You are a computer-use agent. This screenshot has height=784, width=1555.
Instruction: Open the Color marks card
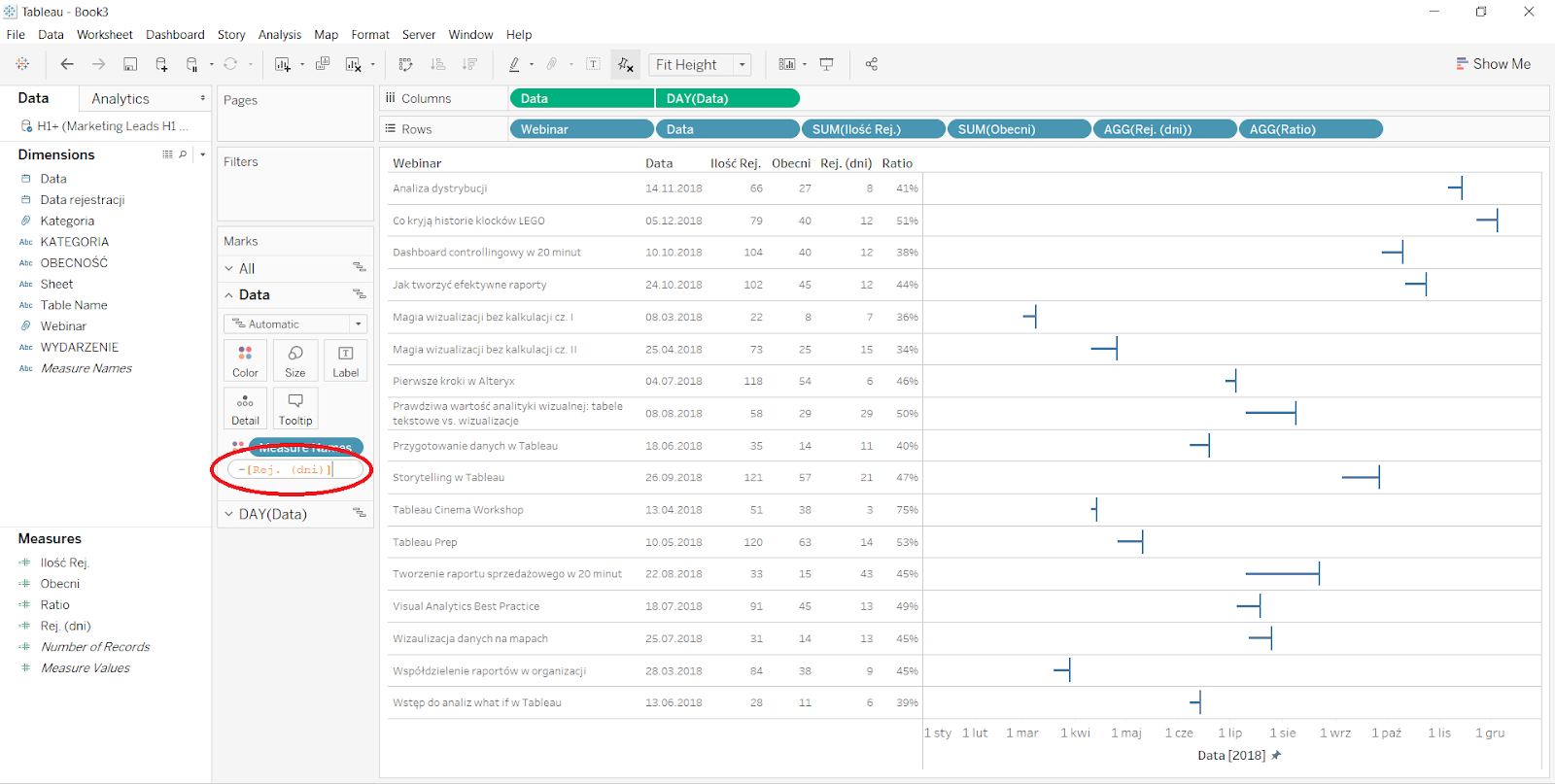click(x=245, y=360)
